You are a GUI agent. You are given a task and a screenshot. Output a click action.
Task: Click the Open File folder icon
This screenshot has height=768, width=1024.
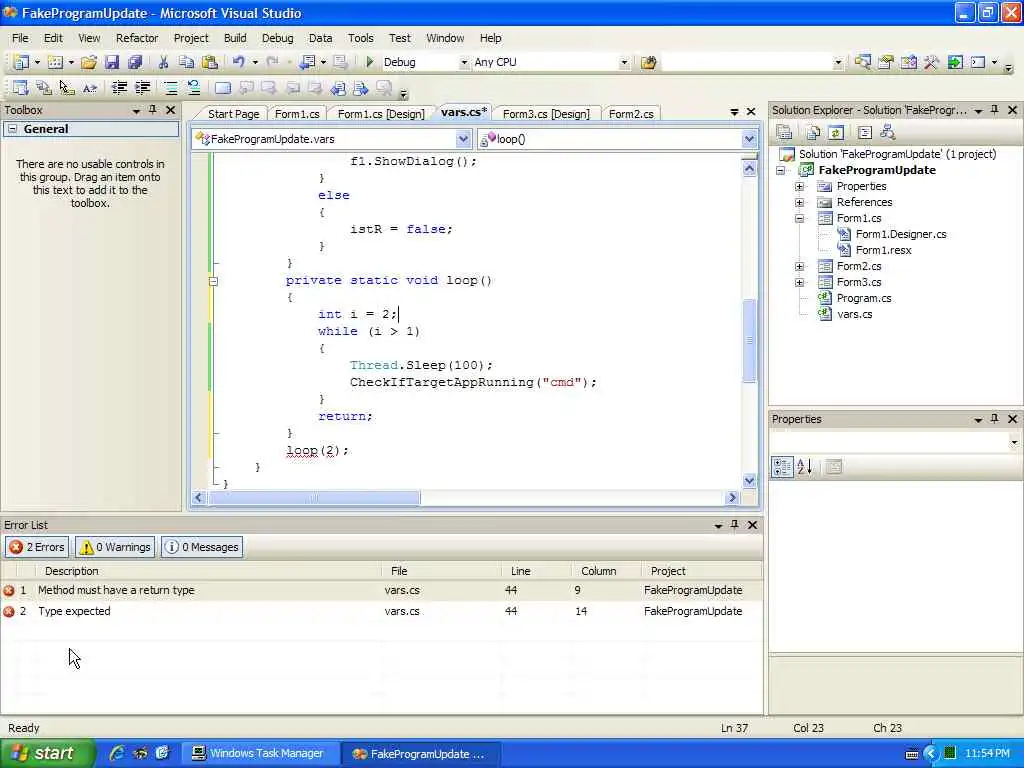pos(89,62)
